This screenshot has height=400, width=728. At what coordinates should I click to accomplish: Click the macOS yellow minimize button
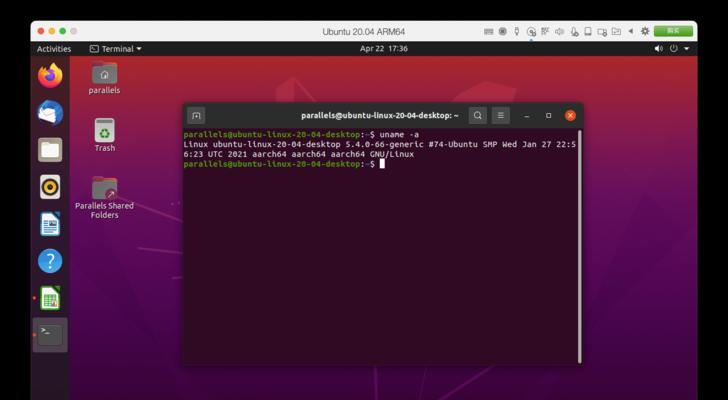(x=52, y=31)
